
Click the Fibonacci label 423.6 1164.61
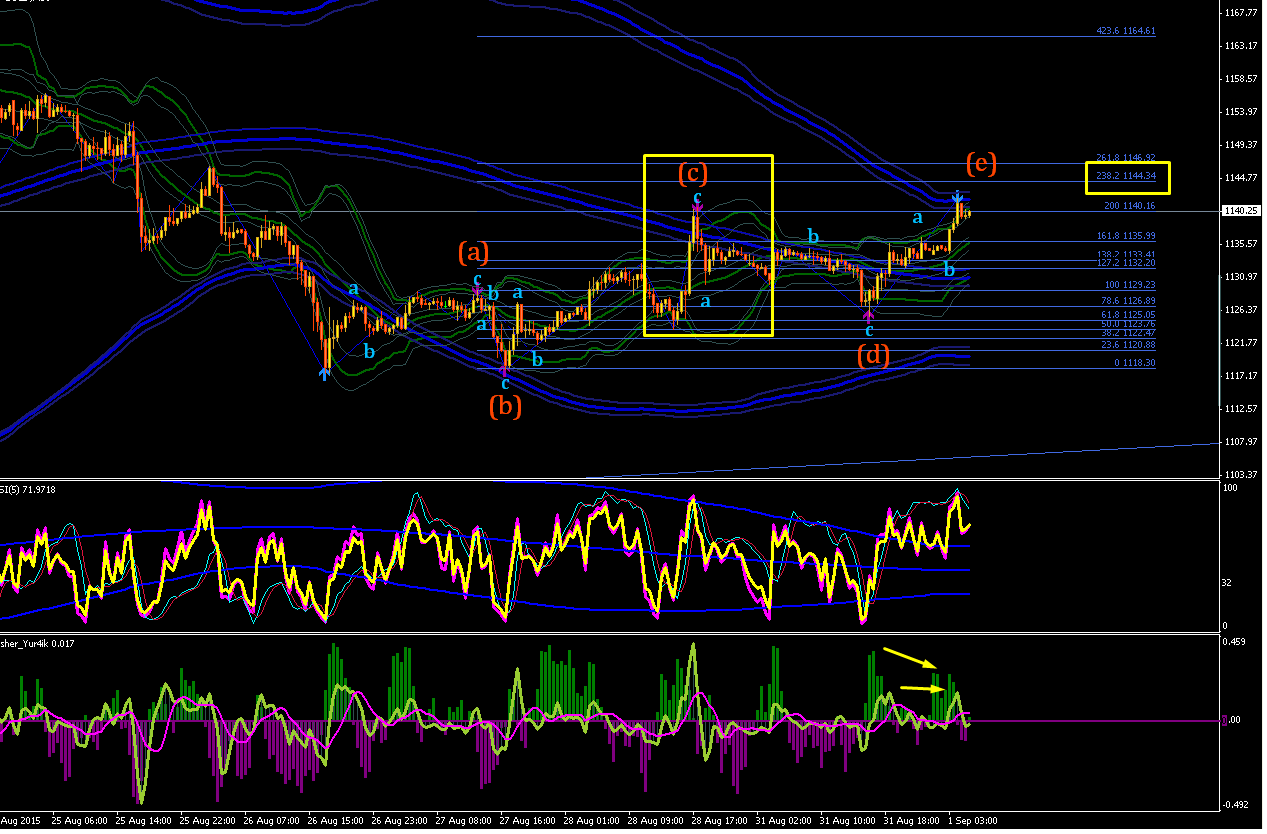click(x=1126, y=31)
